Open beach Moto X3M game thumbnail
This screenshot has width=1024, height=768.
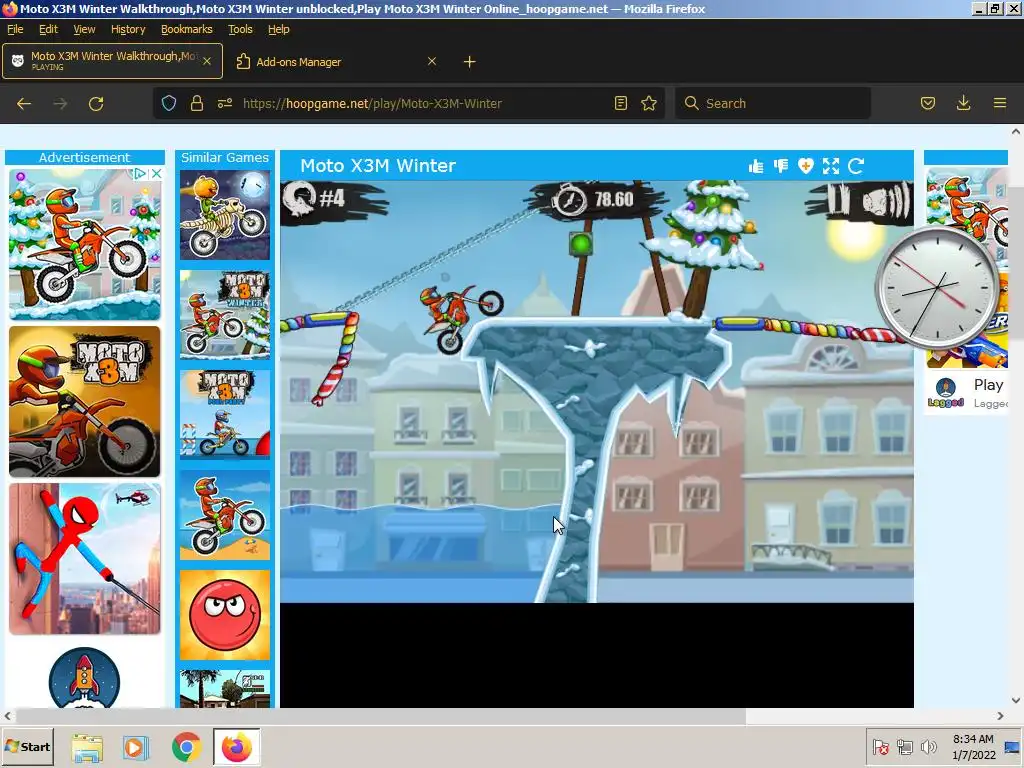point(225,515)
